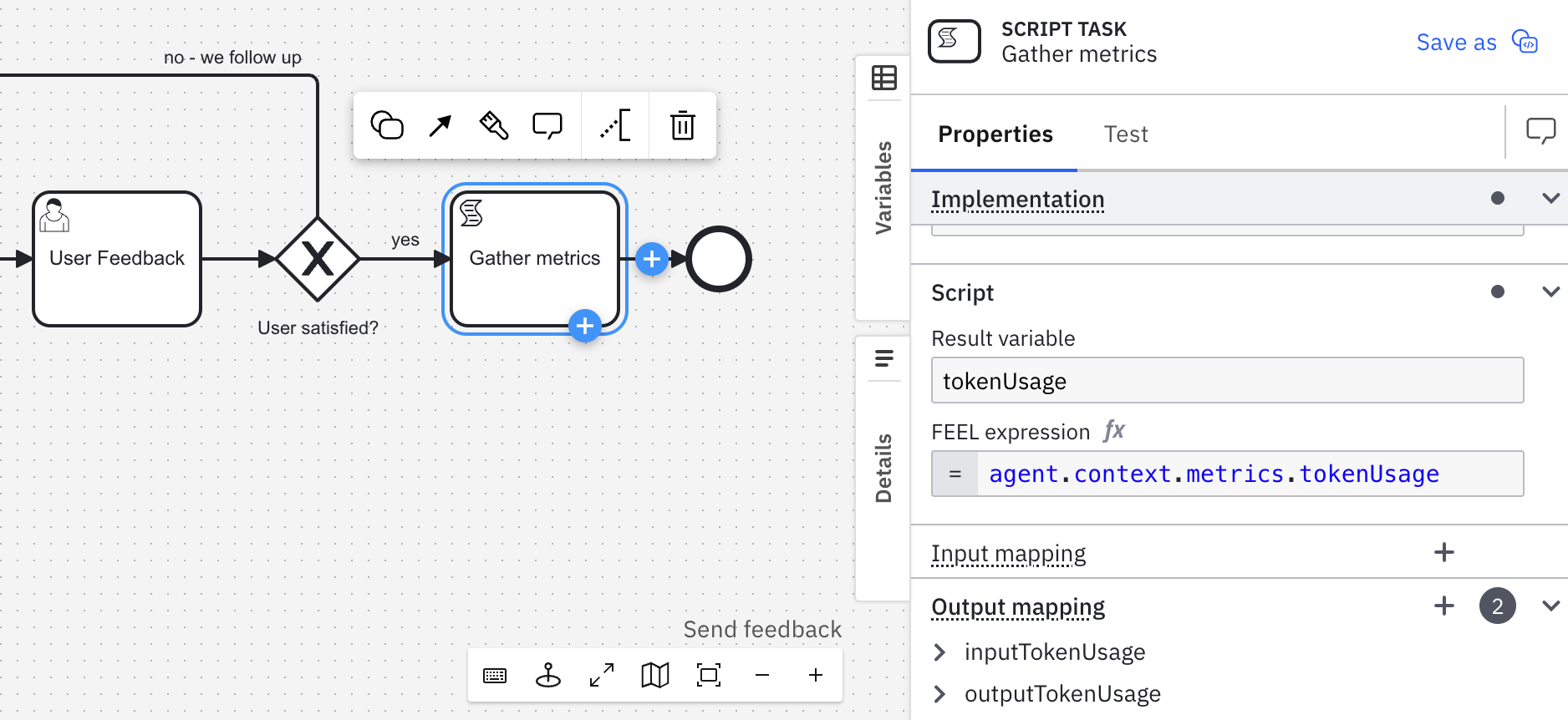
Task: Expand the inputTokenUsage output mapping
Action: 939,652
